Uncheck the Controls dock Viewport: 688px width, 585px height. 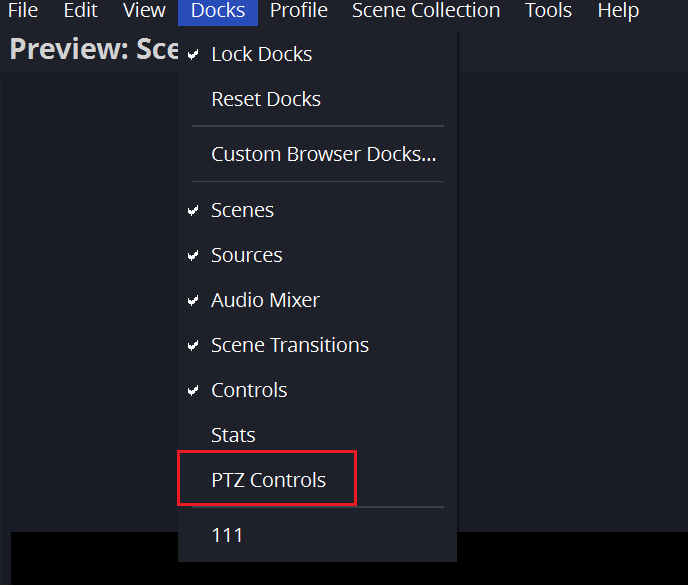coord(249,390)
